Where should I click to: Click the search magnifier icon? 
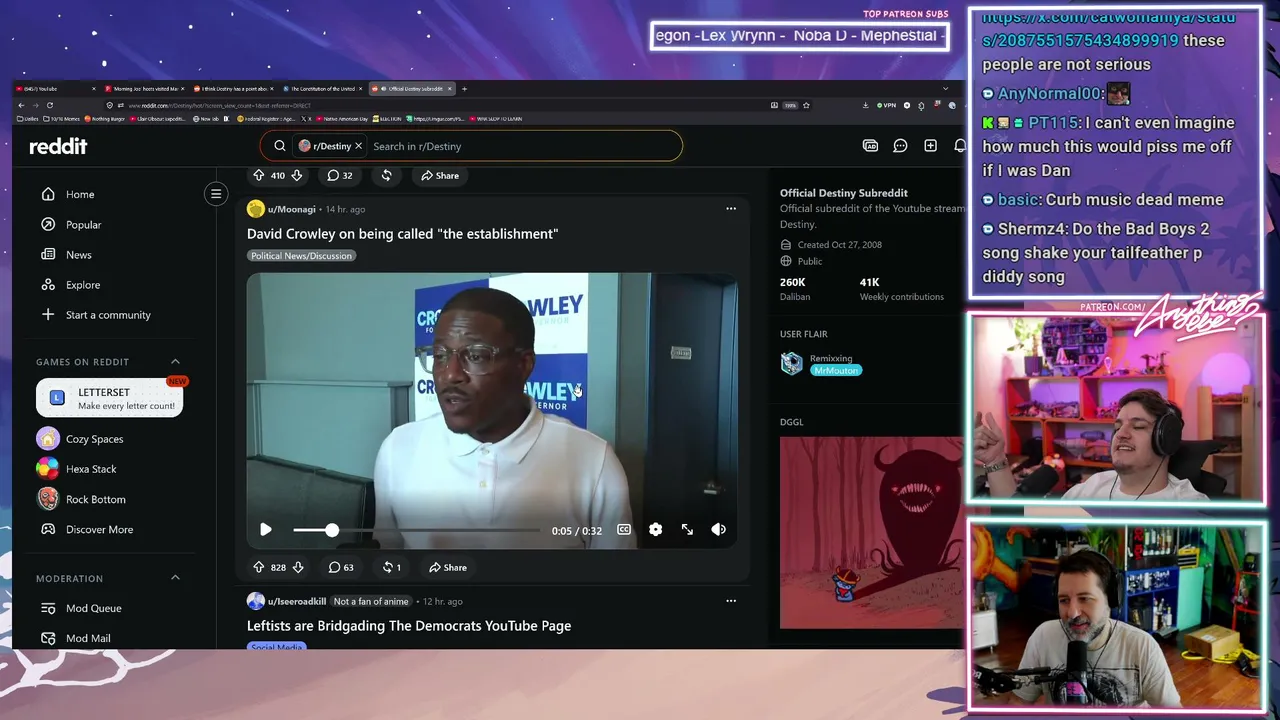(x=280, y=146)
